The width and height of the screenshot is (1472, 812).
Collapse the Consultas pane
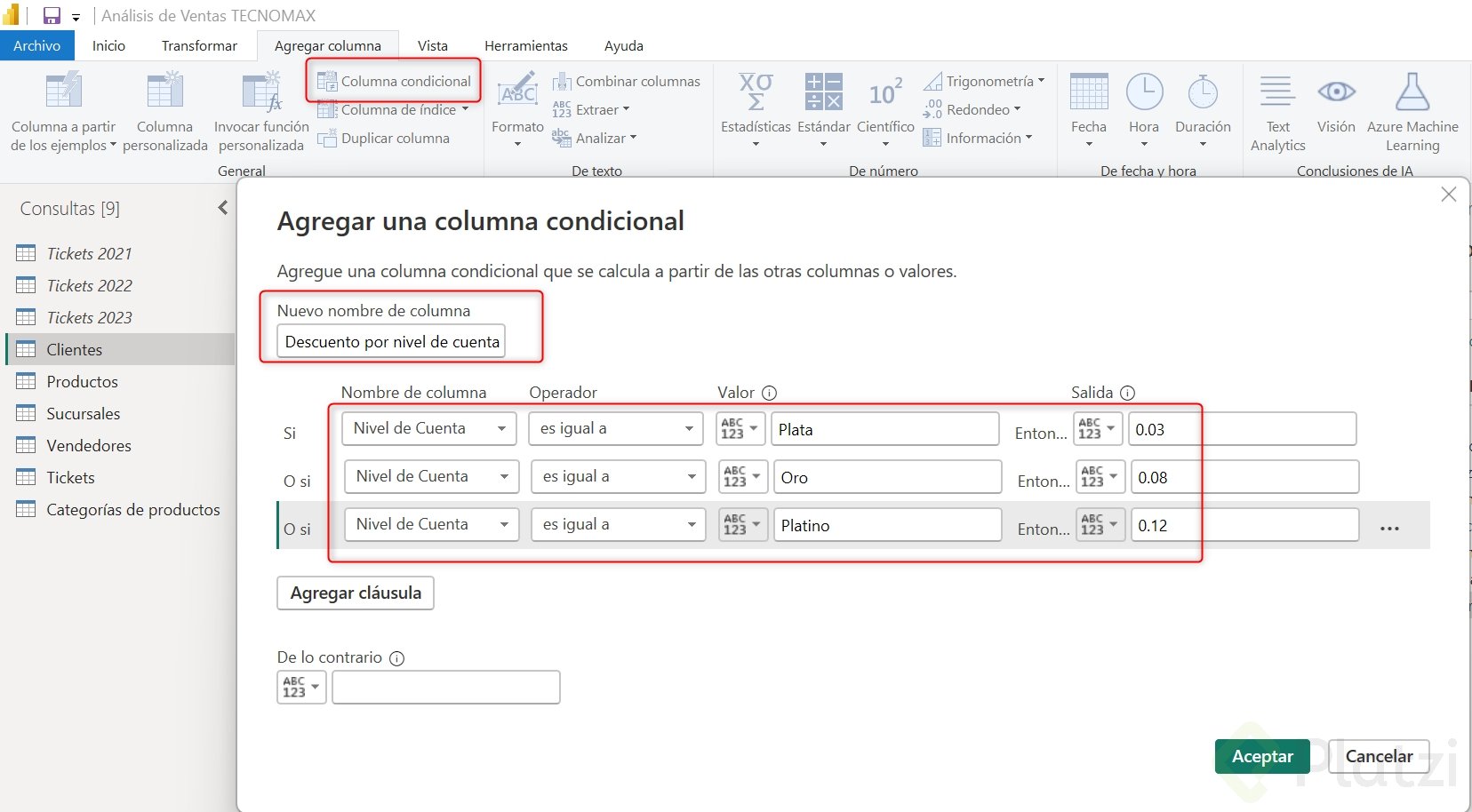(x=223, y=208)
